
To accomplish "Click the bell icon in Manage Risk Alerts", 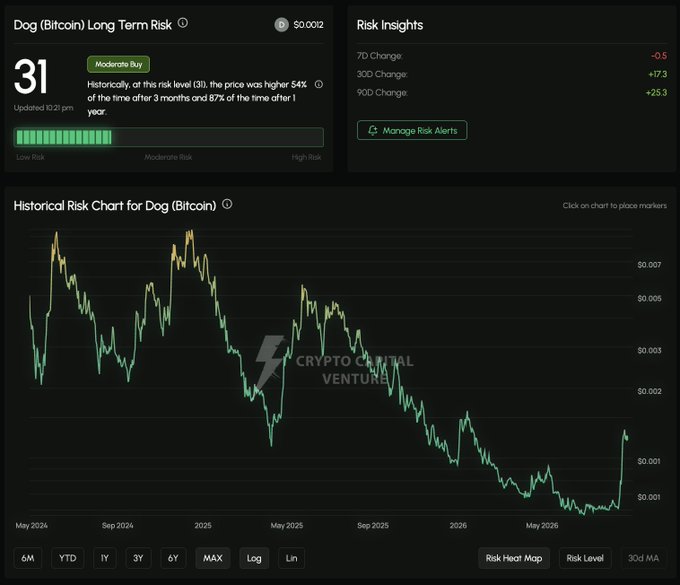I will pyautogui.click(x=373, y=130).
